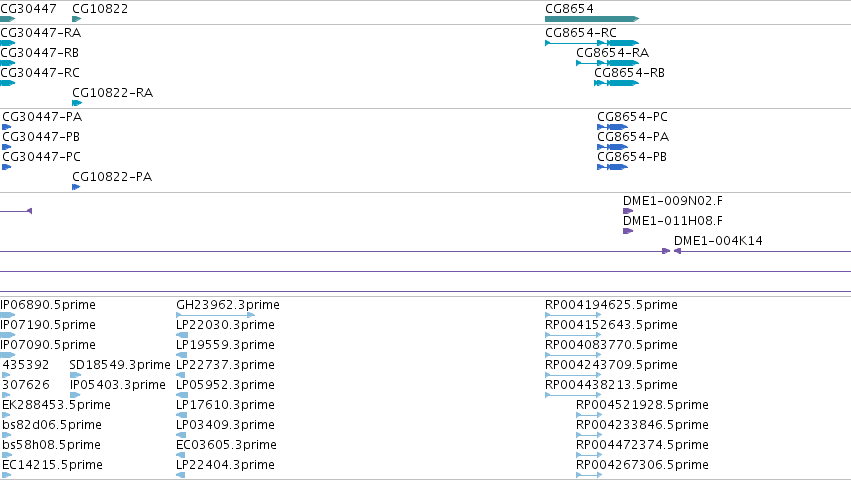Select the RP004243709.5prime EST label
851x480 pixels.
611,365
